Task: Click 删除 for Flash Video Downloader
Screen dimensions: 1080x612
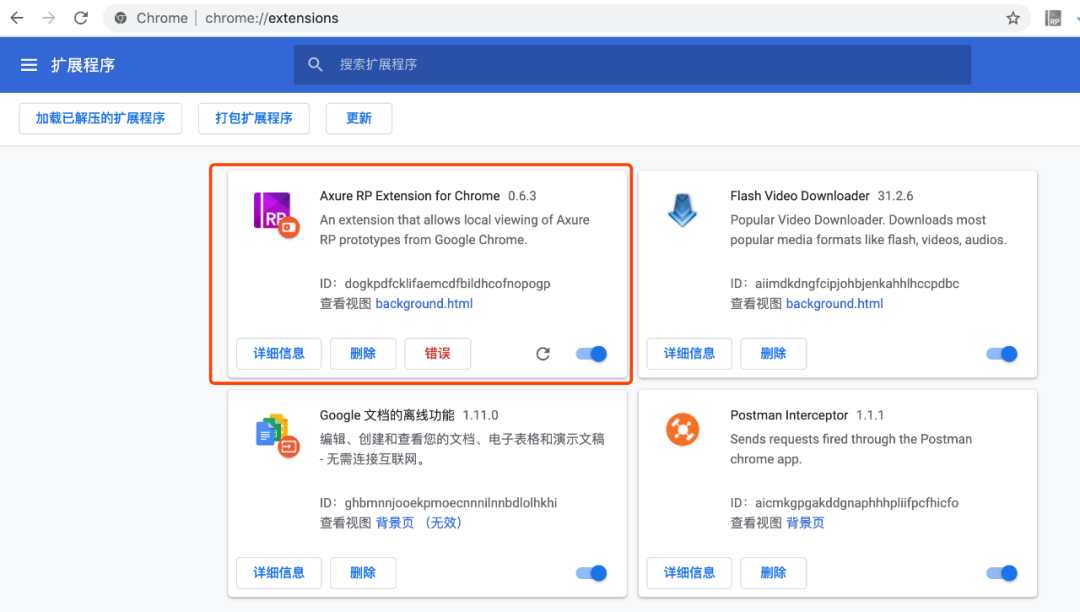Action: (773, 354)
